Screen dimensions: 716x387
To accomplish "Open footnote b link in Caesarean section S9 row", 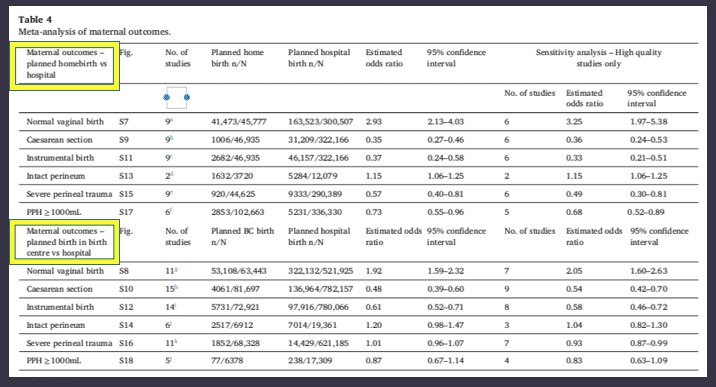I will coord(172,138).
